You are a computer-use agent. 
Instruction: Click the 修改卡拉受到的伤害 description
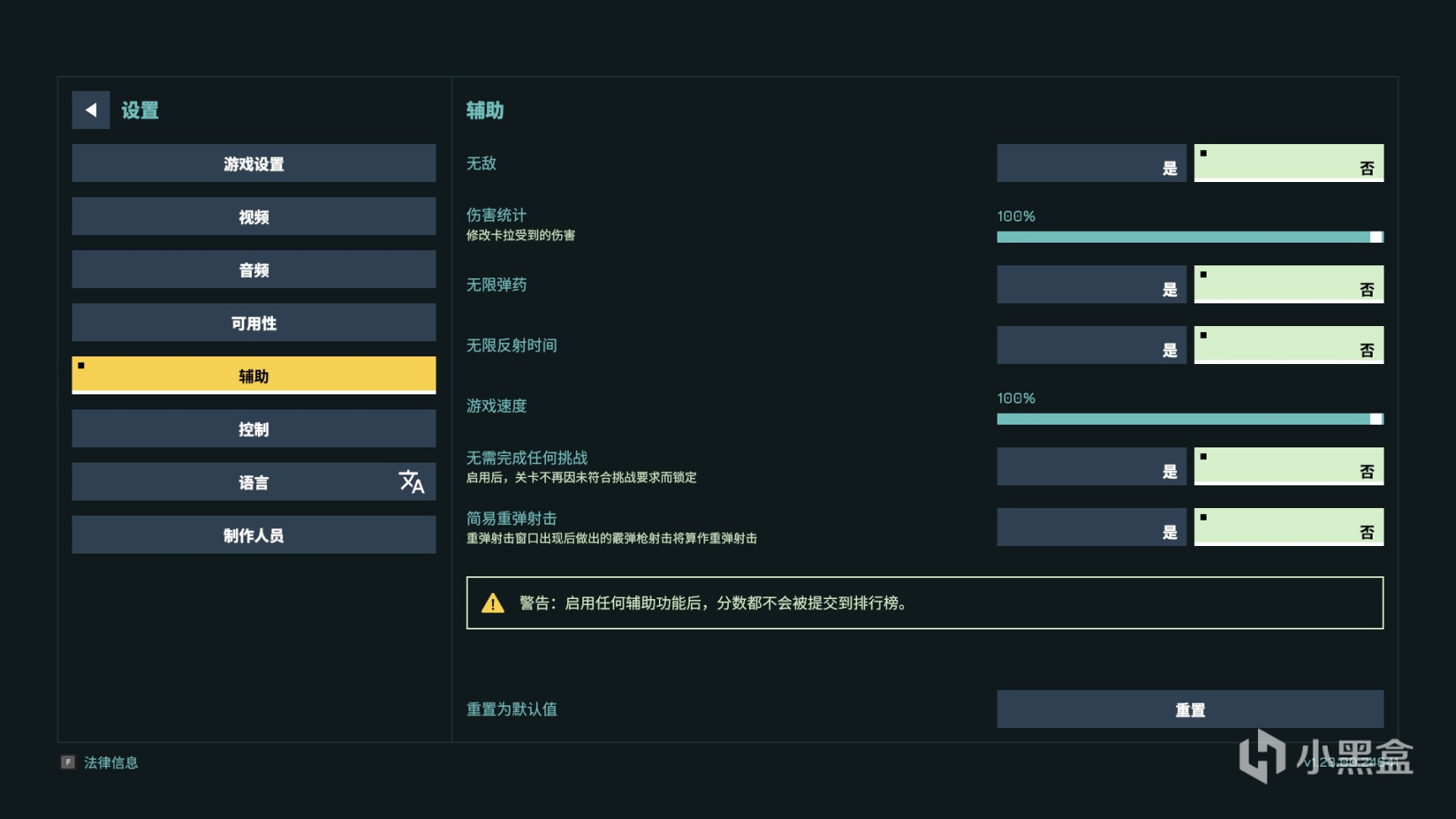click(521, 235)
